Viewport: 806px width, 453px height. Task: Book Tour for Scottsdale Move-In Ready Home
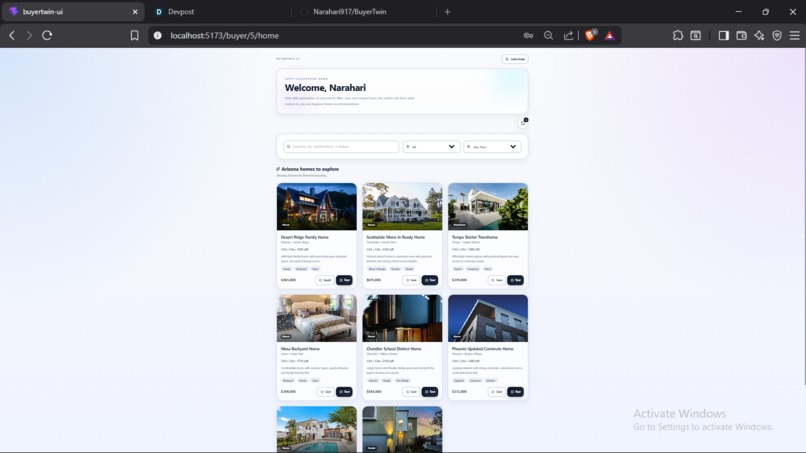430,280
